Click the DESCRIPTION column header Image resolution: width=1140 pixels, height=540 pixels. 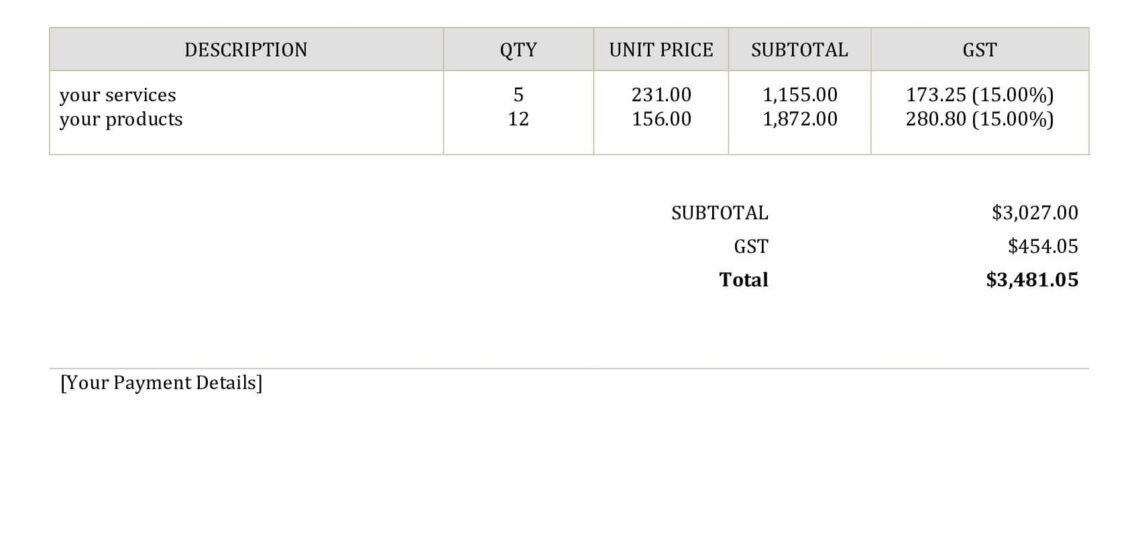[246, 50]
